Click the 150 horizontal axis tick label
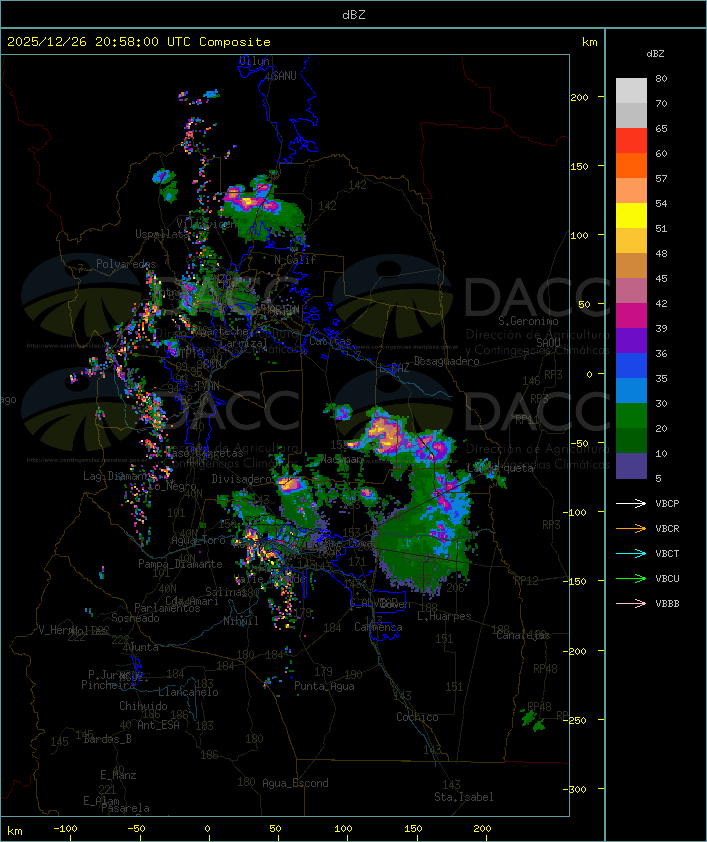 tap(413, 829)
